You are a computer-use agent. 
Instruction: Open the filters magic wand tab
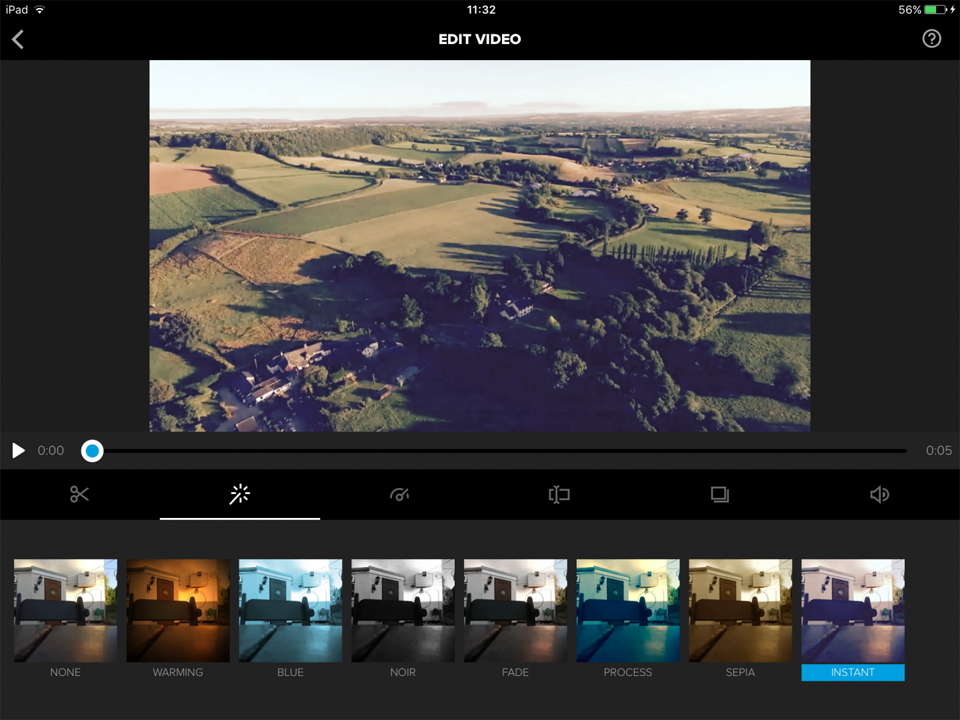[240, 494]
